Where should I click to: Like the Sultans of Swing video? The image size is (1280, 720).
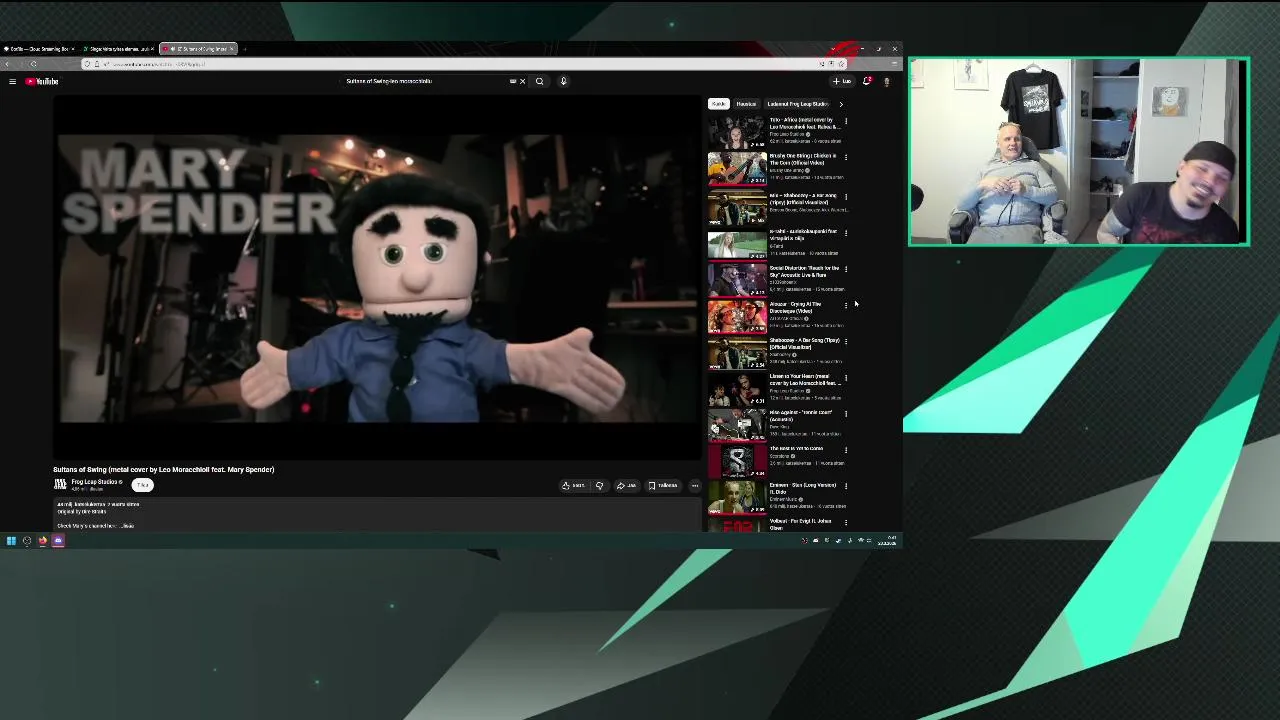coord(574,485)
